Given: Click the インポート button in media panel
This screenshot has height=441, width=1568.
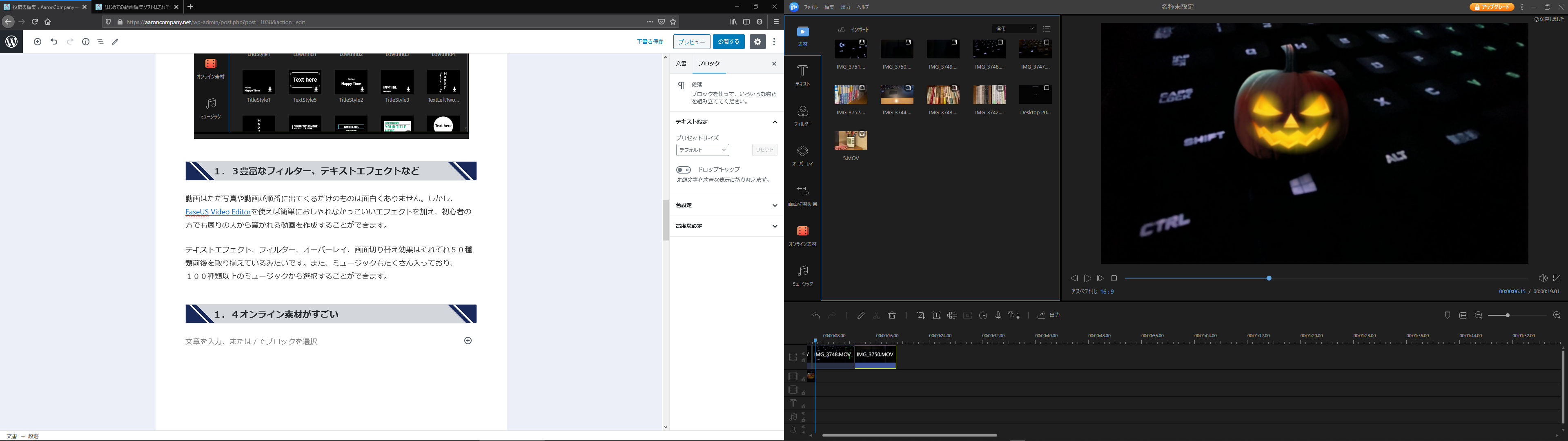Looking at the screenshot, I should 854,29.
